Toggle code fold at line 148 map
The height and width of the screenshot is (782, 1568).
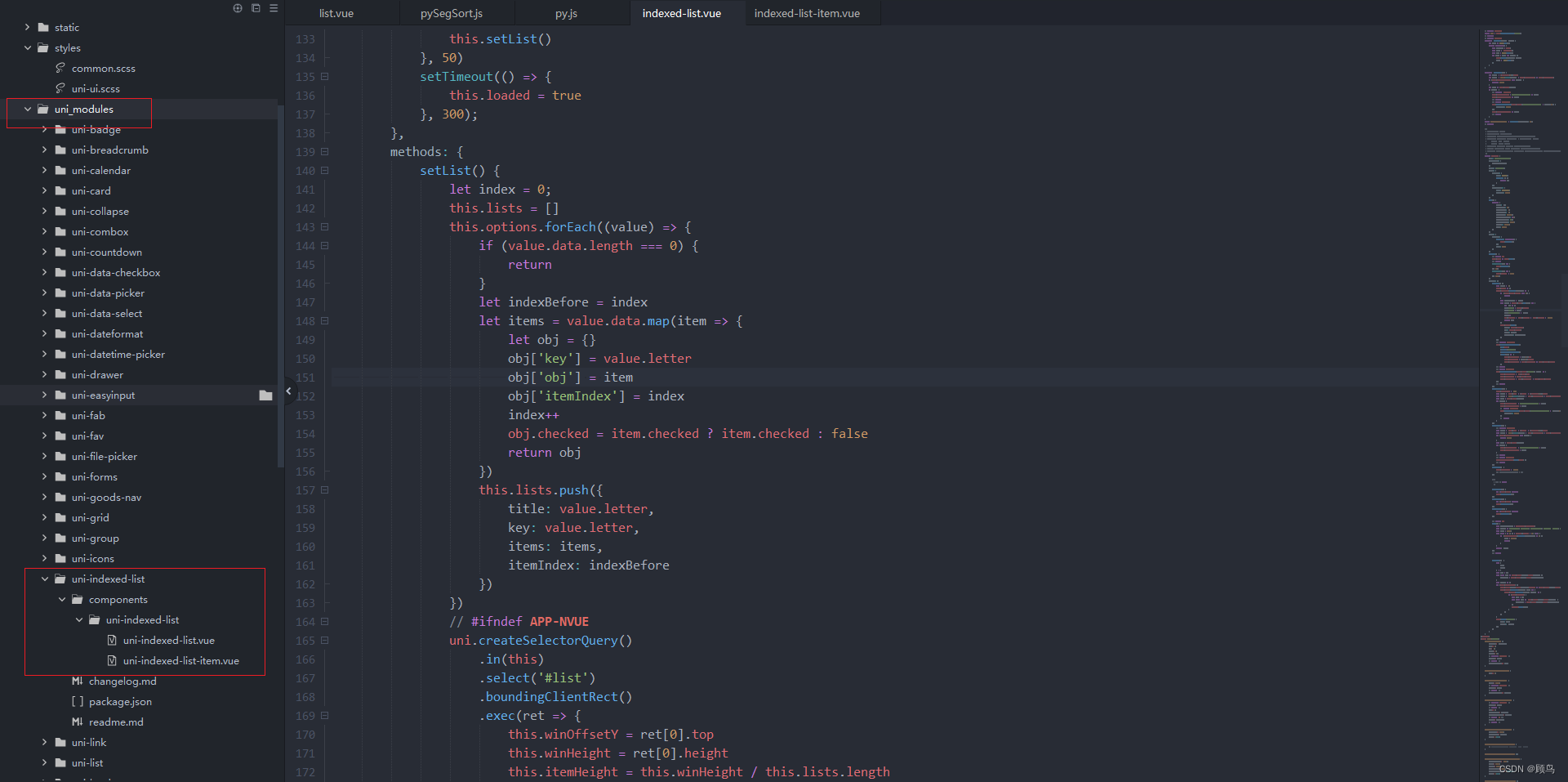click(x=325, y=321)
